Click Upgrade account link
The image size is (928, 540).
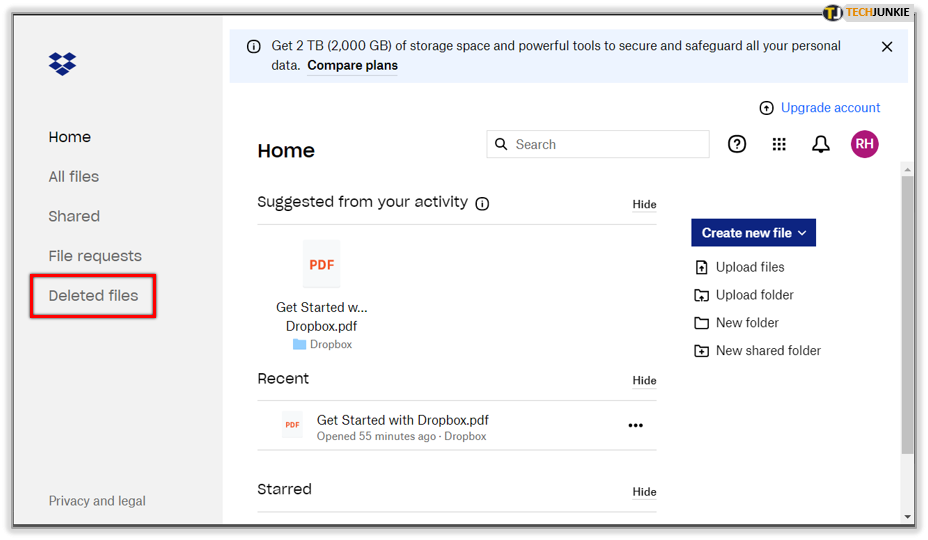click(x=830, y=108)
